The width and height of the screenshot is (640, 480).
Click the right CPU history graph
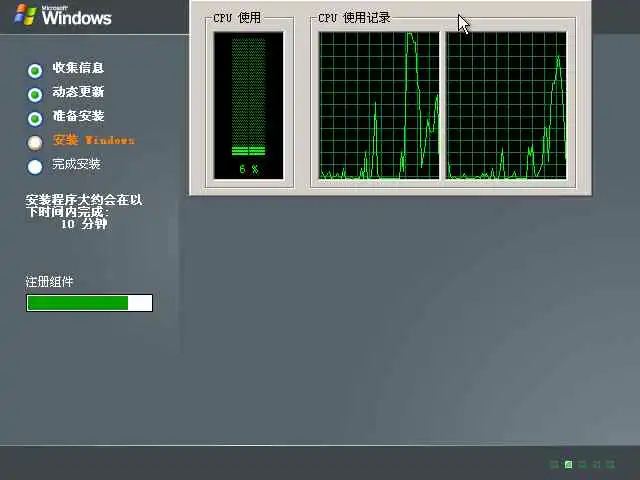(506, 106)
